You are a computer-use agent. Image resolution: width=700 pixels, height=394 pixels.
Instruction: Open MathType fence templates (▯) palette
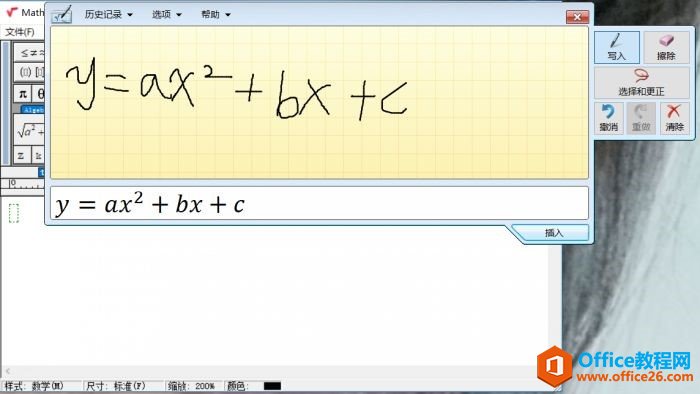[30, 72]
